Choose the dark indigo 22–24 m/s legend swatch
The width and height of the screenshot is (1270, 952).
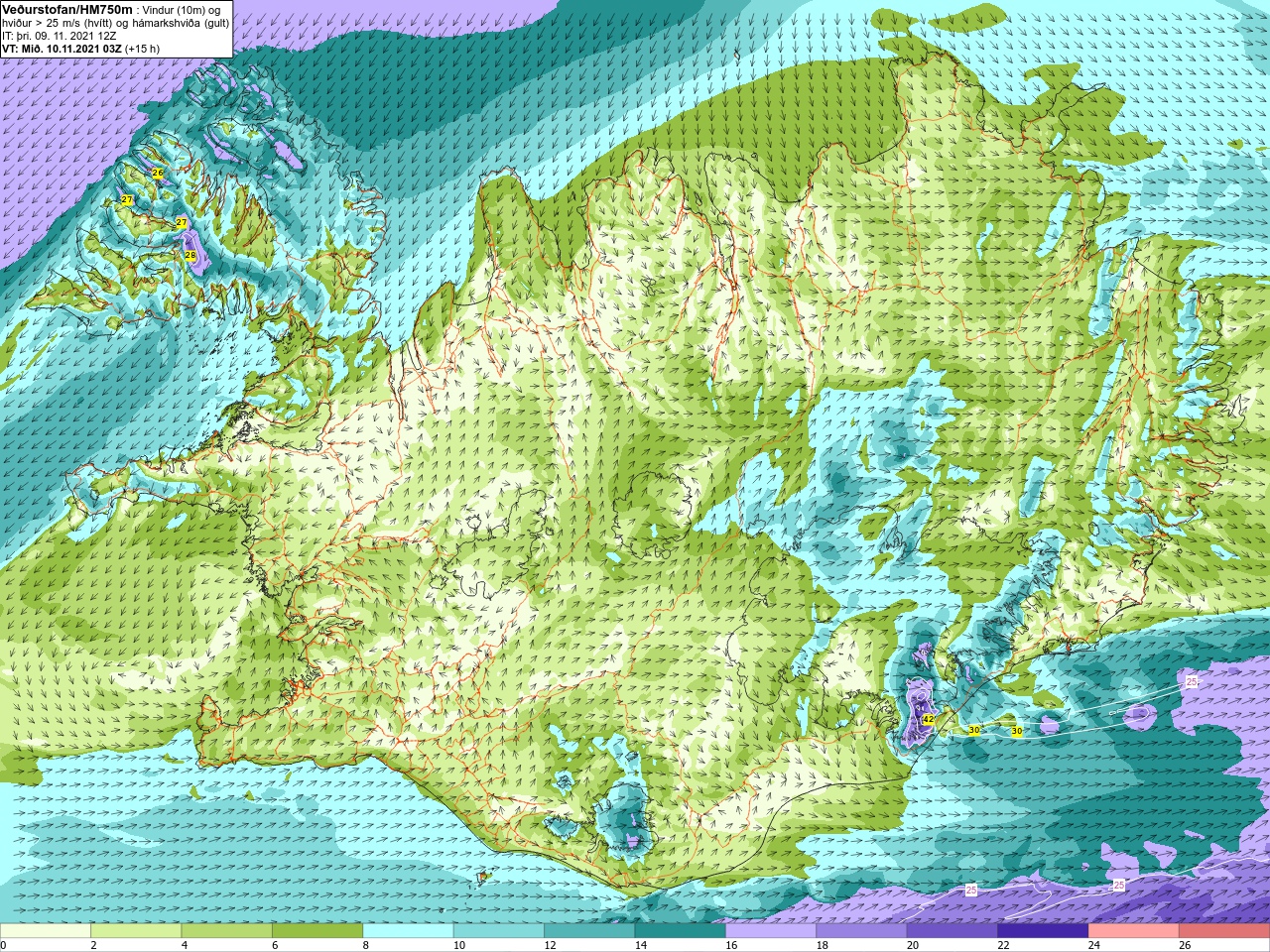pos(1044,931)
